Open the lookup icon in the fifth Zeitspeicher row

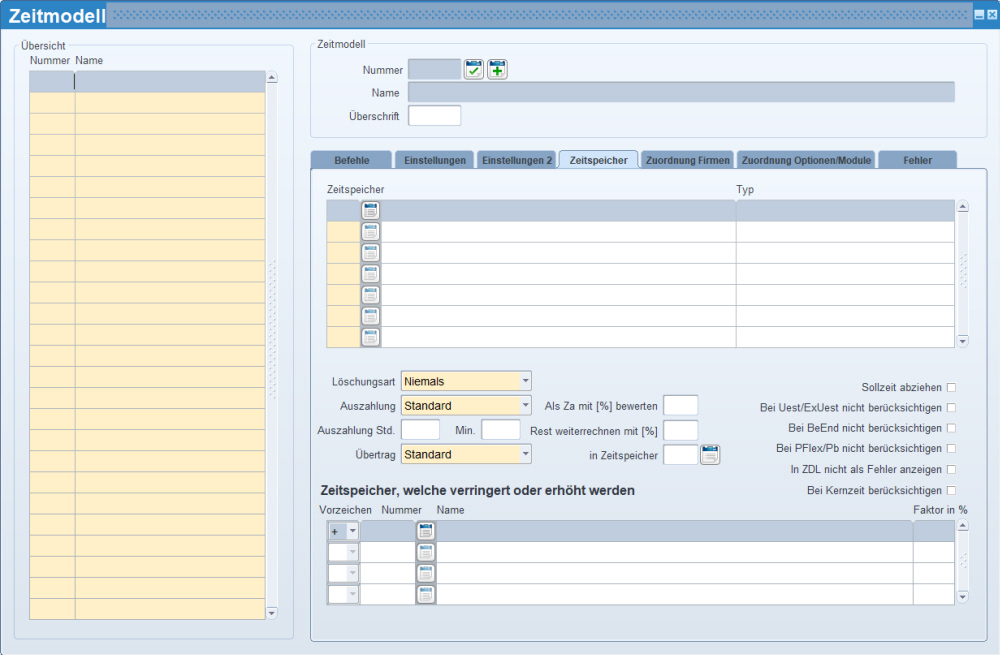(x=371, y=295)
